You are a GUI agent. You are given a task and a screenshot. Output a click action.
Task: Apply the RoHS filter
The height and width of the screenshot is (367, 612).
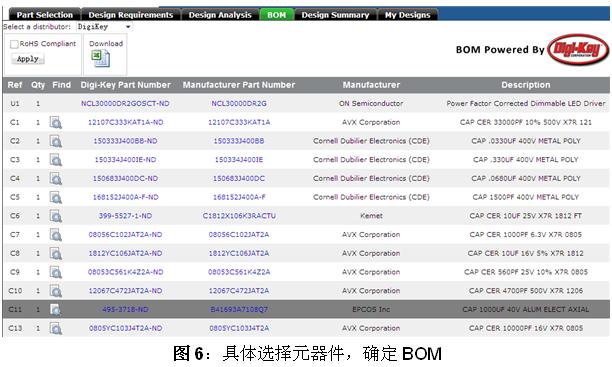click(x=28, y=59)
